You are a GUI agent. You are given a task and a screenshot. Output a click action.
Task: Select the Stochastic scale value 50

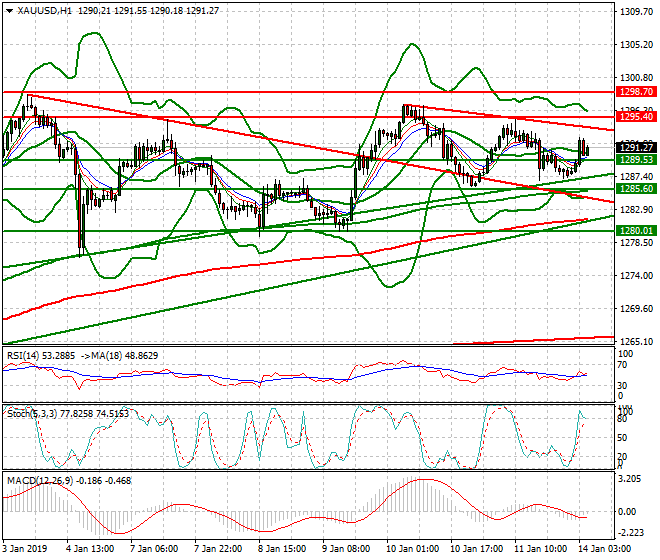[x=622, y=437]
